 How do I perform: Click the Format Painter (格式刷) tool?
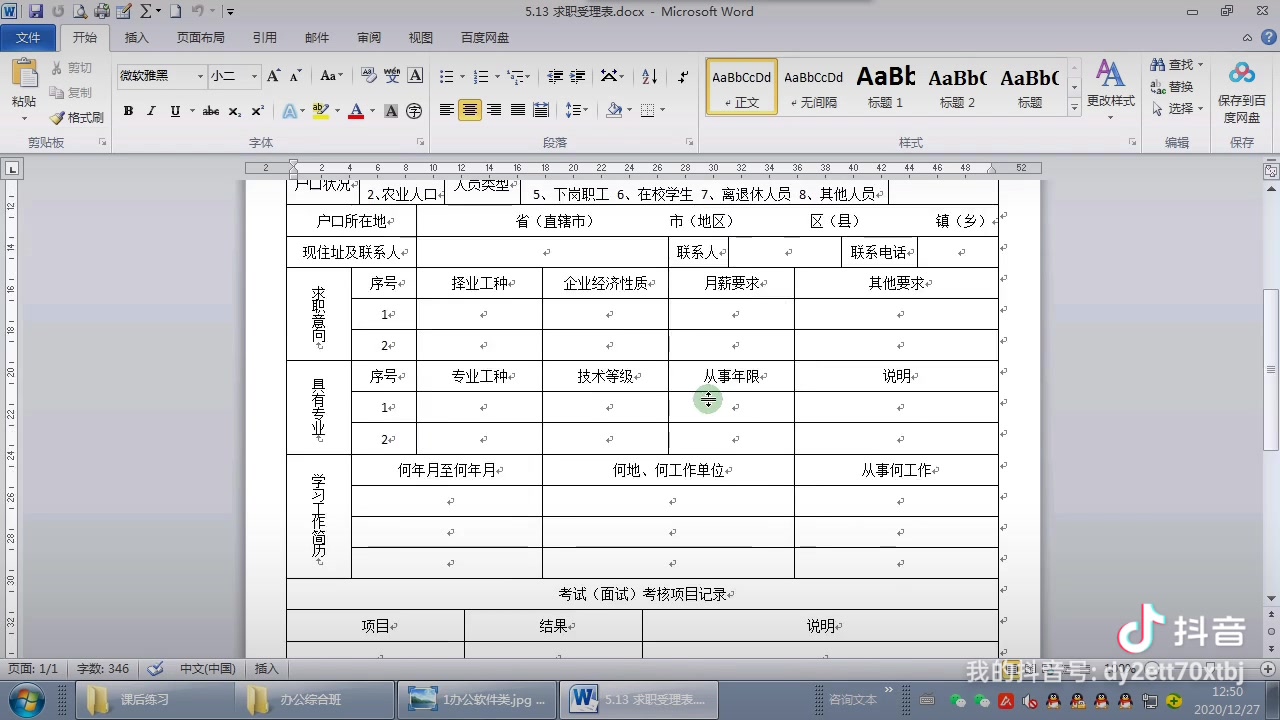[x=77, y=118]
